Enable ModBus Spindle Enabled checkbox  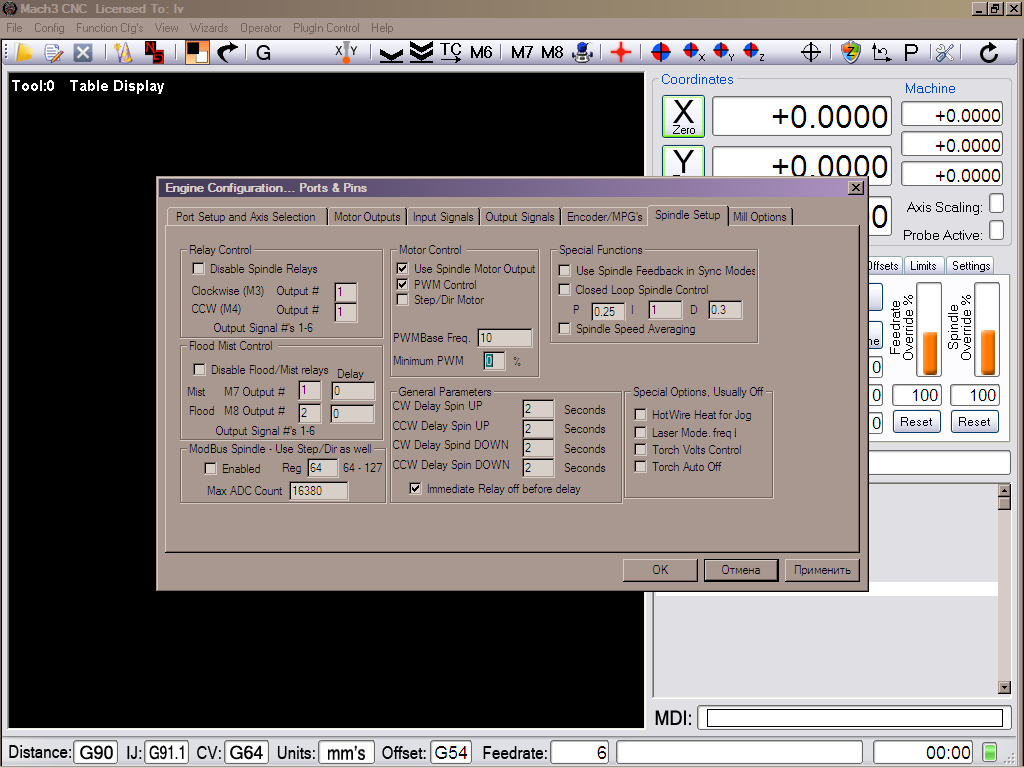point(210,468)
